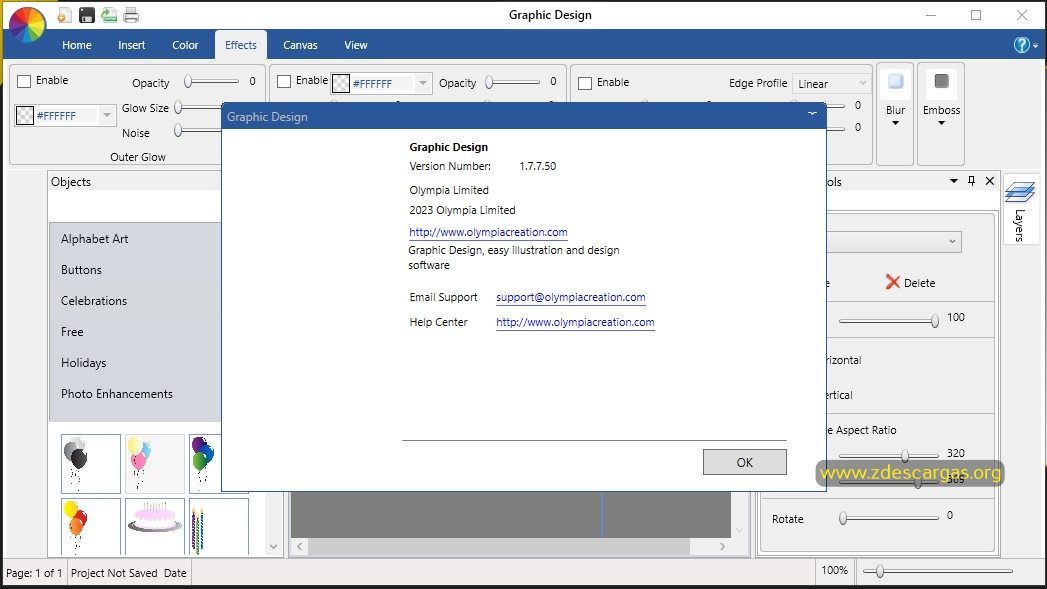
Task: Tick the Enable checkbox beside second color box
Action: [284, 81]
